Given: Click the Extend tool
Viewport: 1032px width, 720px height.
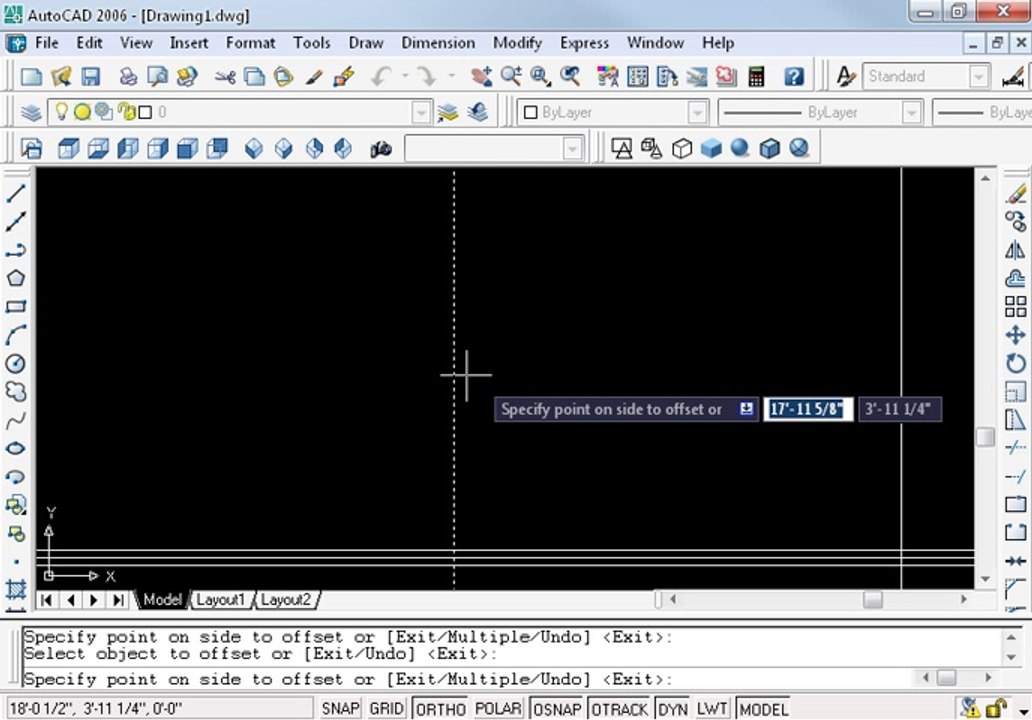Looking at the screenshot, I should (1016, 476).
